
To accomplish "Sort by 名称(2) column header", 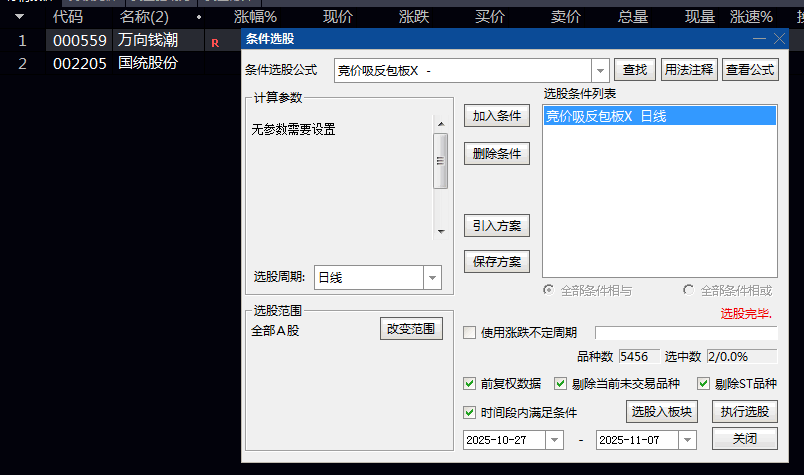I will (144, 17).
